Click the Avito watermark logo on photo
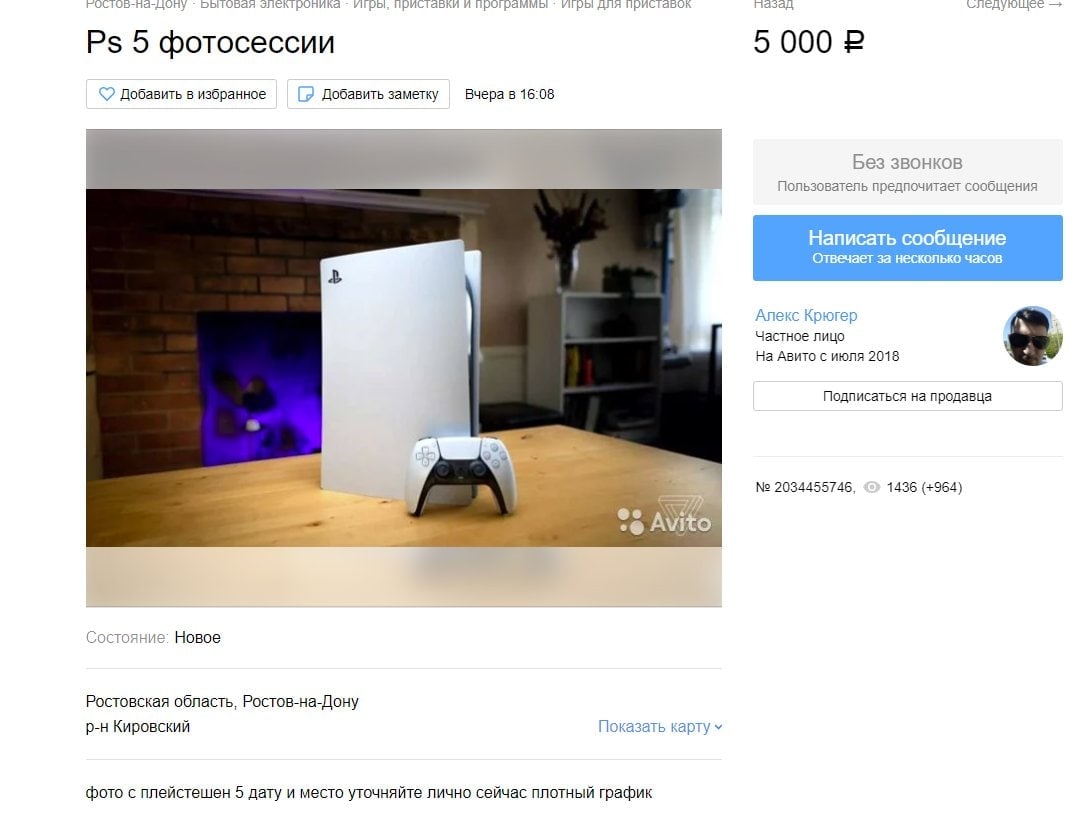1083x816 pixels. tap(664, 516)
